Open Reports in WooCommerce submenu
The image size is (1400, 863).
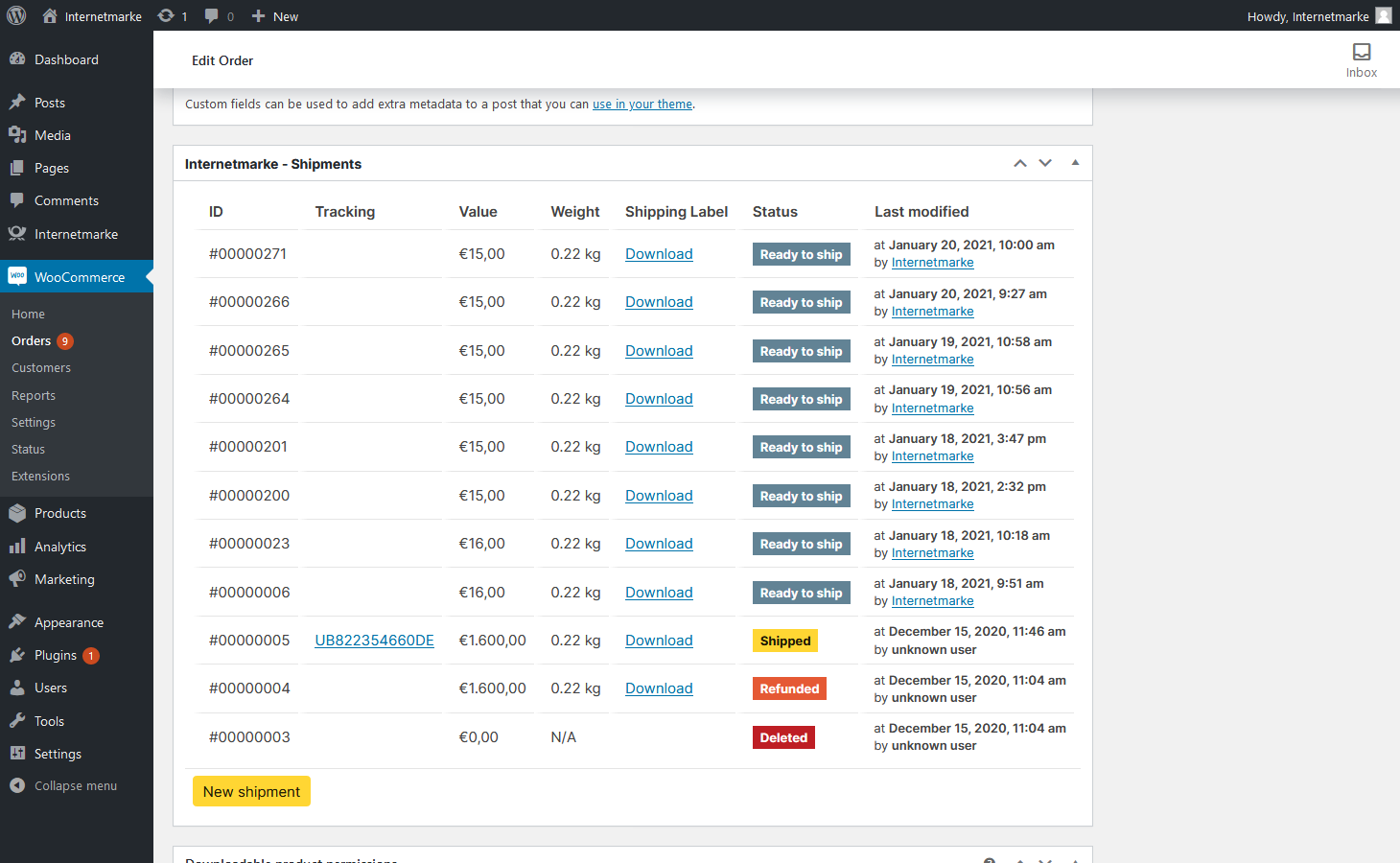tap(34, 396)
